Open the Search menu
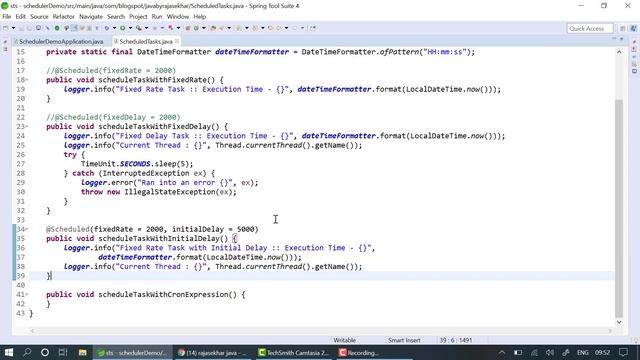The width and height of the screenshot is (640, 360). (116, 16)
